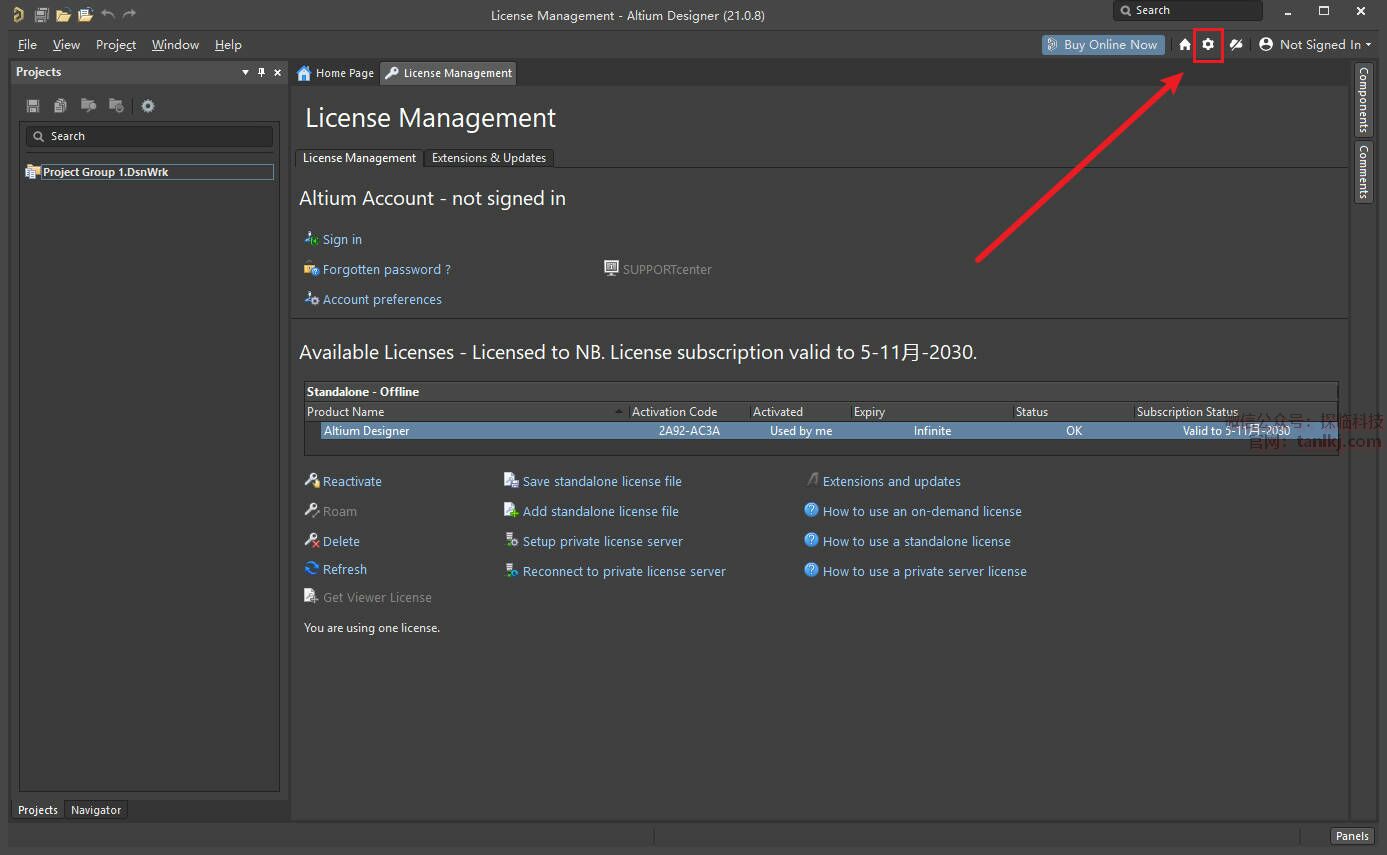The height and width of the screenshot is (855, 1387).
Task: Click the Expiry column header
Action: click(932, 412)
